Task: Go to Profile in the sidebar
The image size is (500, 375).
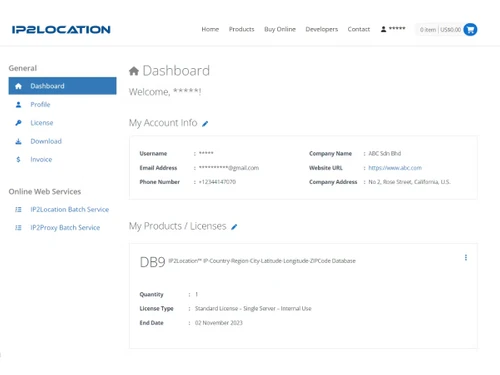Action: click(40, 105)
